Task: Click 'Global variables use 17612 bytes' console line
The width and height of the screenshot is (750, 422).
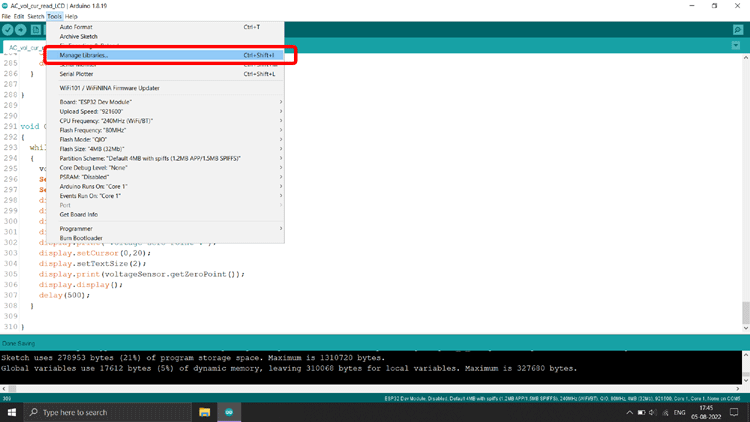Action: [289, 368]
